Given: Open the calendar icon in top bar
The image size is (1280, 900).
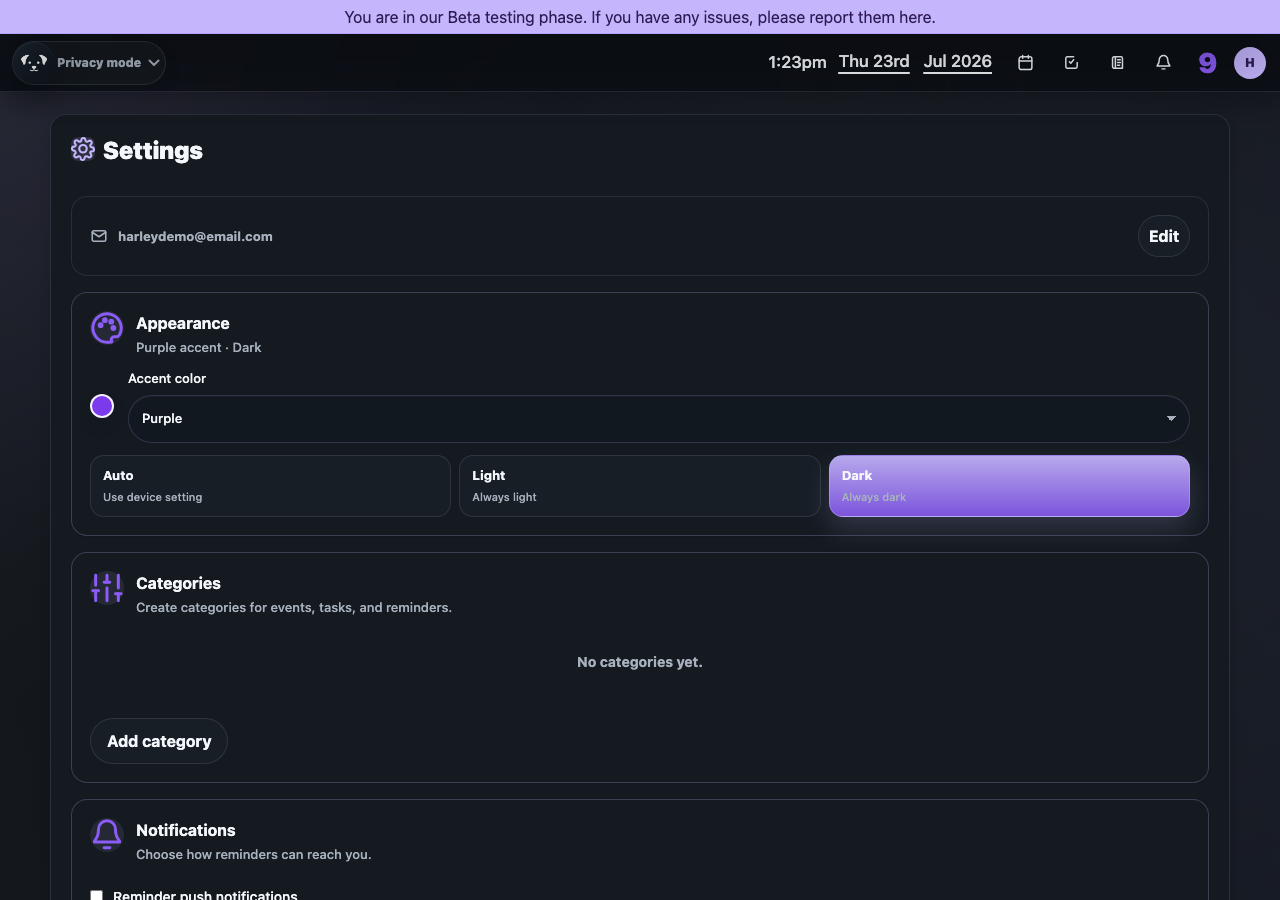Looking at the screenshot, I should [x=1025, y=62].
